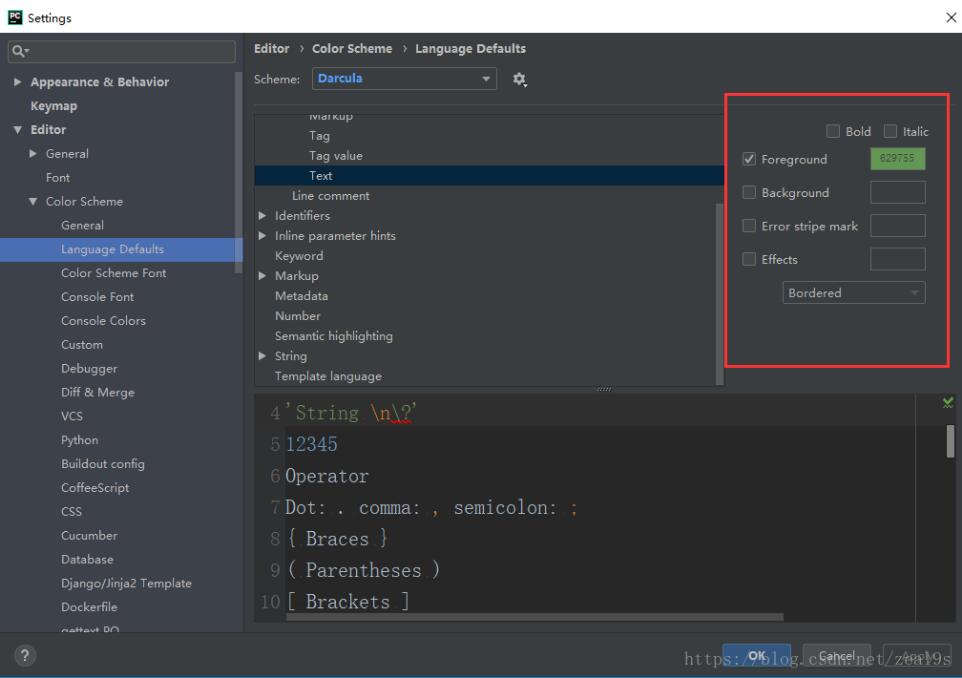Click the Apply button
This screenshot has width=962, height=678.
click(917, 656)
